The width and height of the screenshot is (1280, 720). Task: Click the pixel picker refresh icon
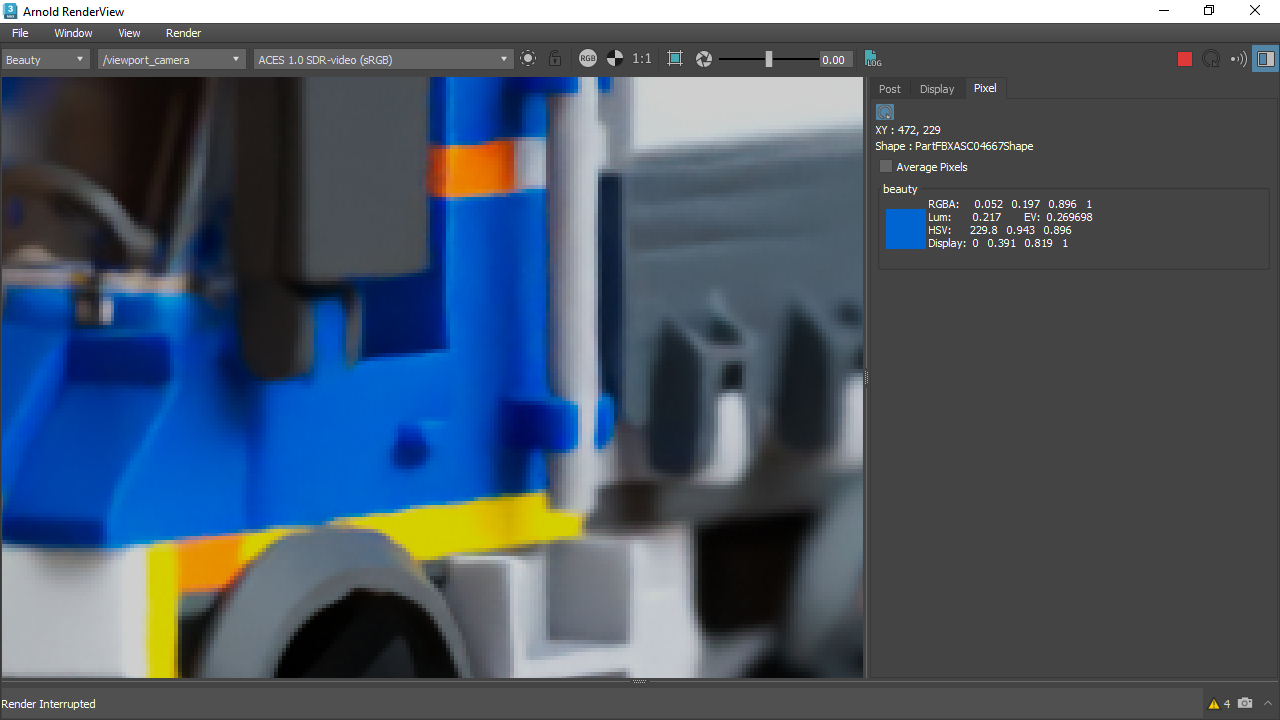[885, 112]
